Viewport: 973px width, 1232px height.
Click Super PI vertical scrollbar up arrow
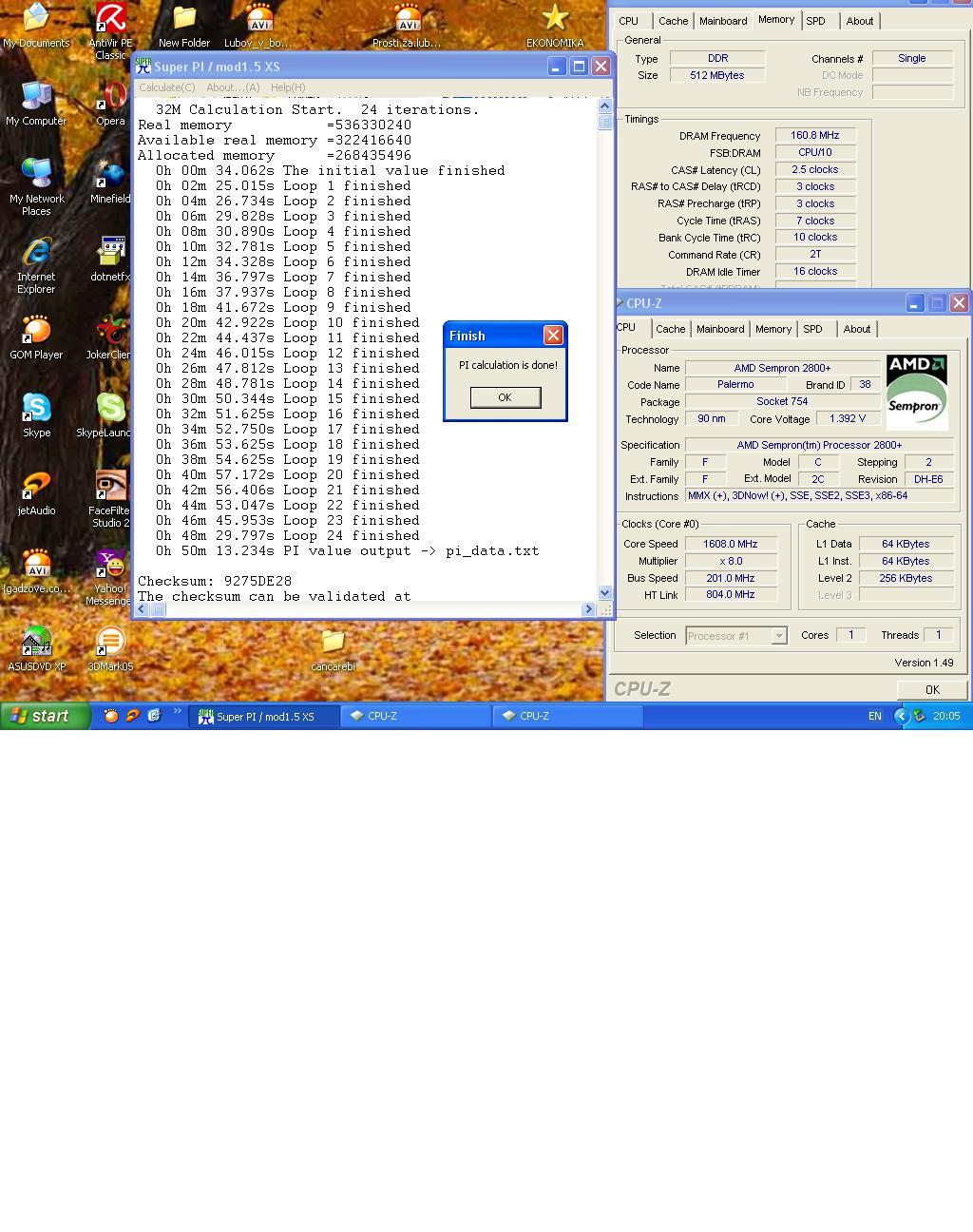point(604,106)
